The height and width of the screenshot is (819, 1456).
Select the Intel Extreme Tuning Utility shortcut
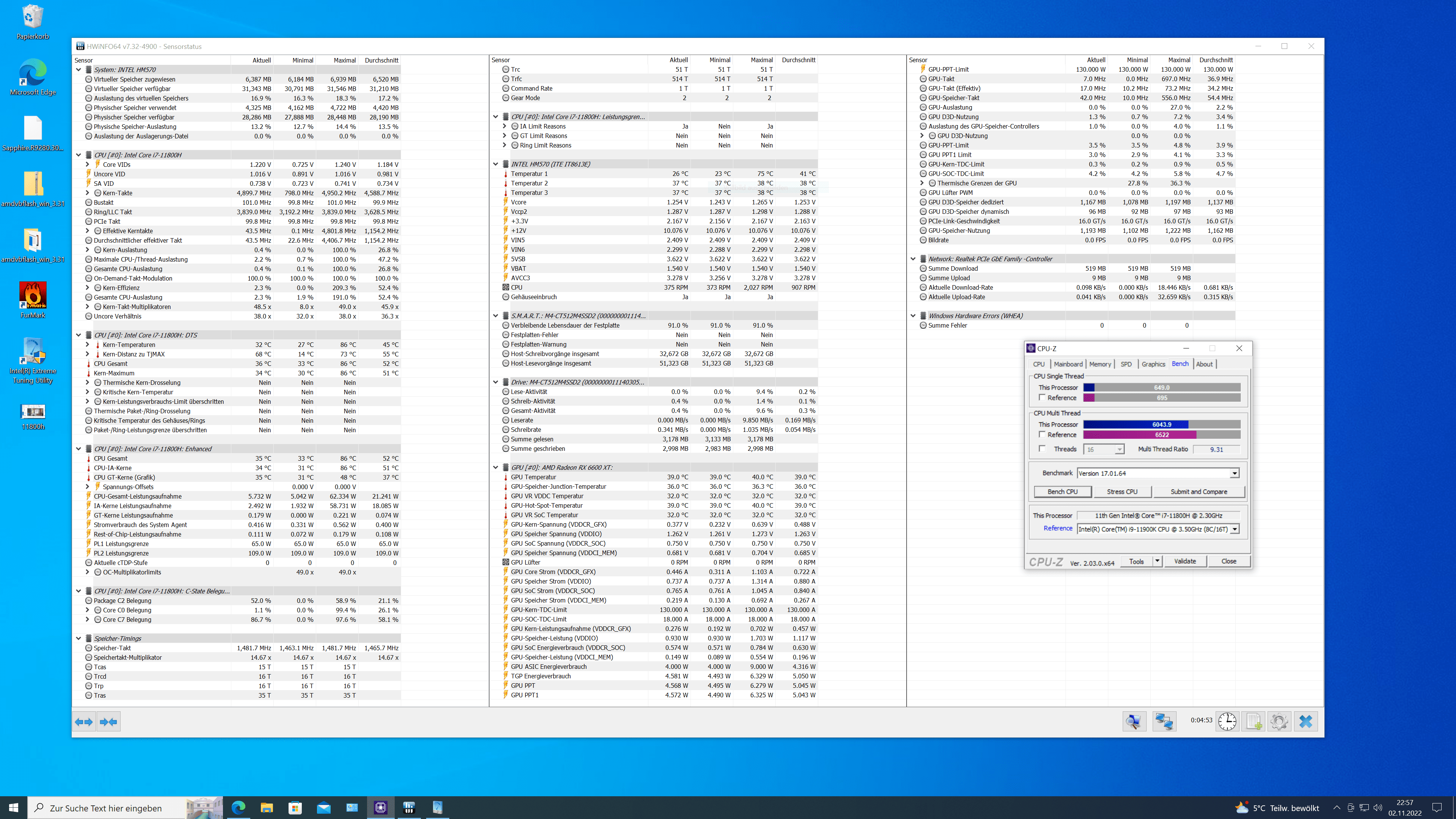(33, 361)
